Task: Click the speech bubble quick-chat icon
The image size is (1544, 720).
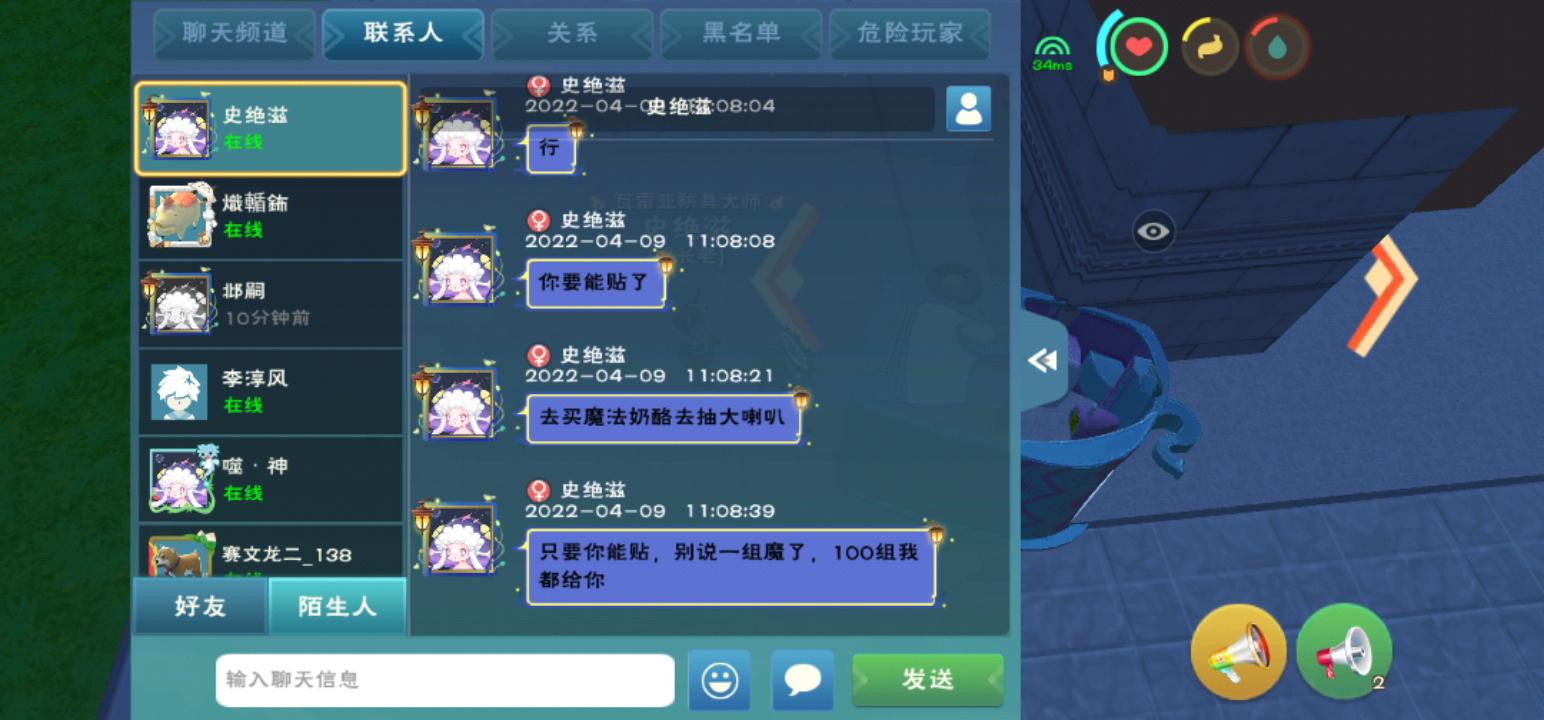Action: 802,680
